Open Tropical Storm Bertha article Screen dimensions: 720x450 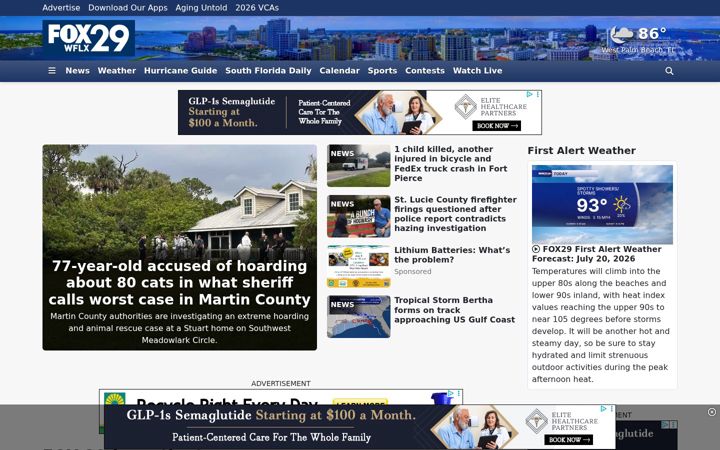[454, 310]
